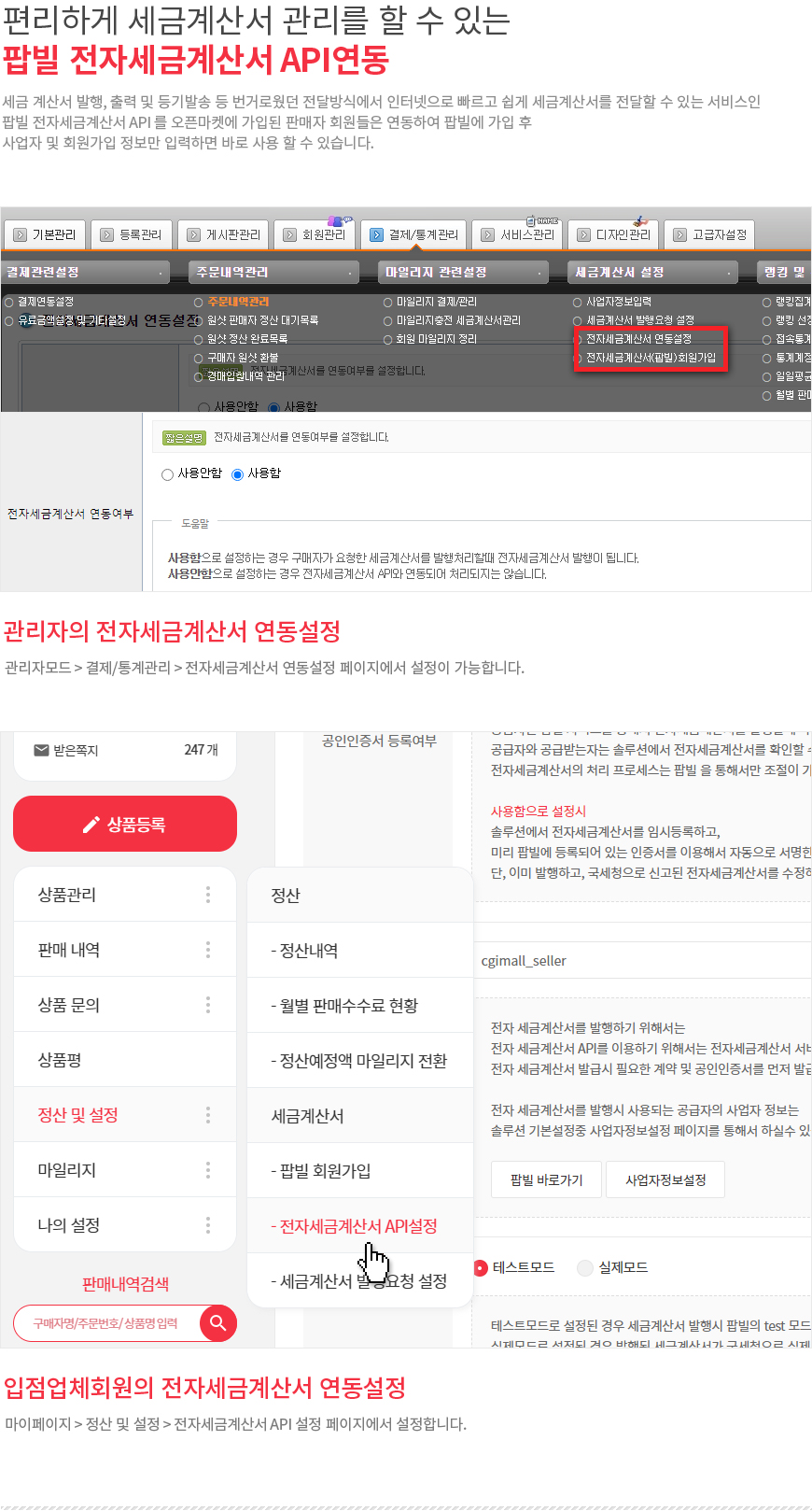Screen dimensions: 812x1511
Task: Open 원샷 정산 완료목록 item
Action: tap(247, 339)
